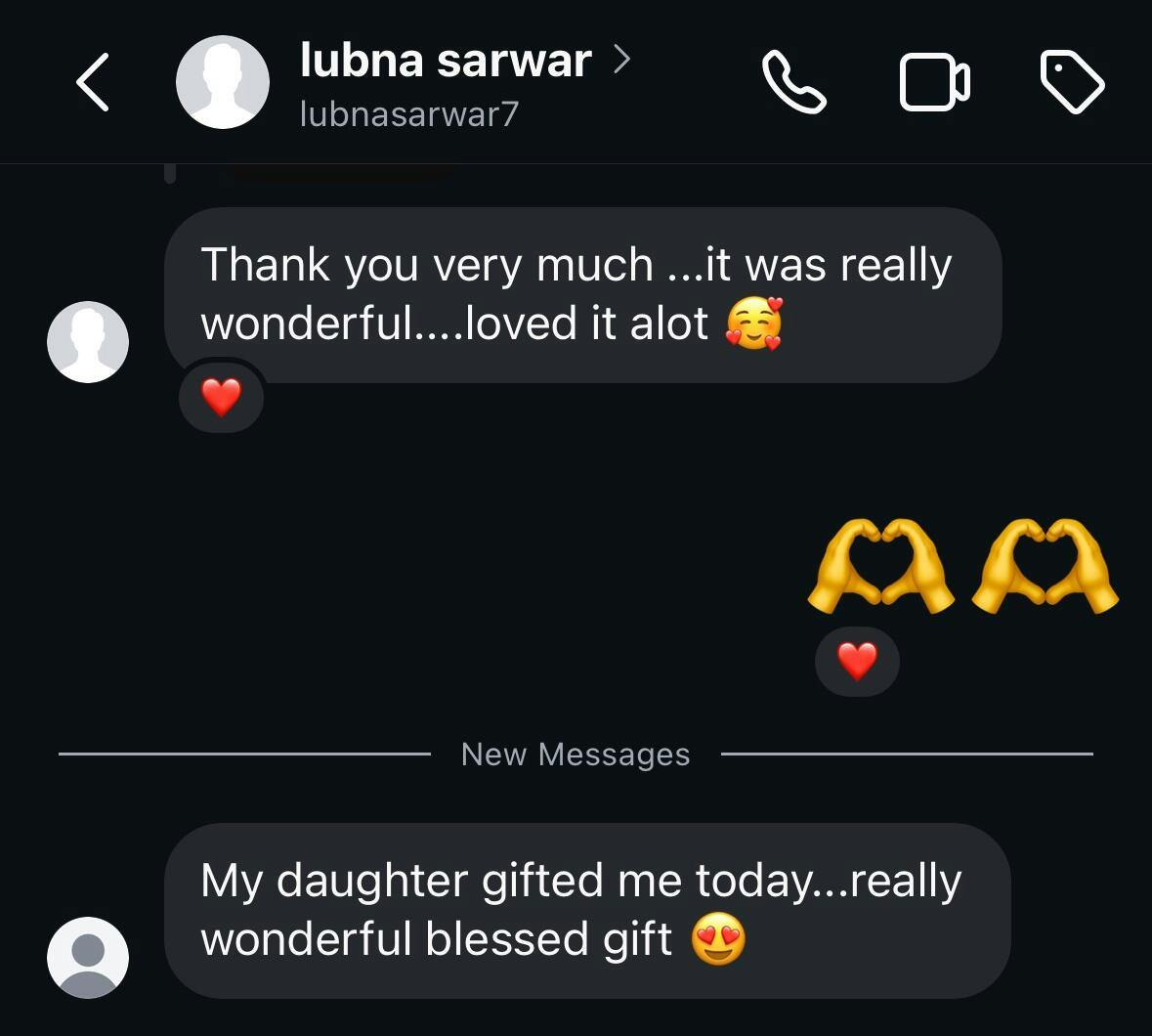The height and width of the screenshot is (1036, 1152).
Task: Tap the heart eyes emoji in last message
Action: pos(718,938)
